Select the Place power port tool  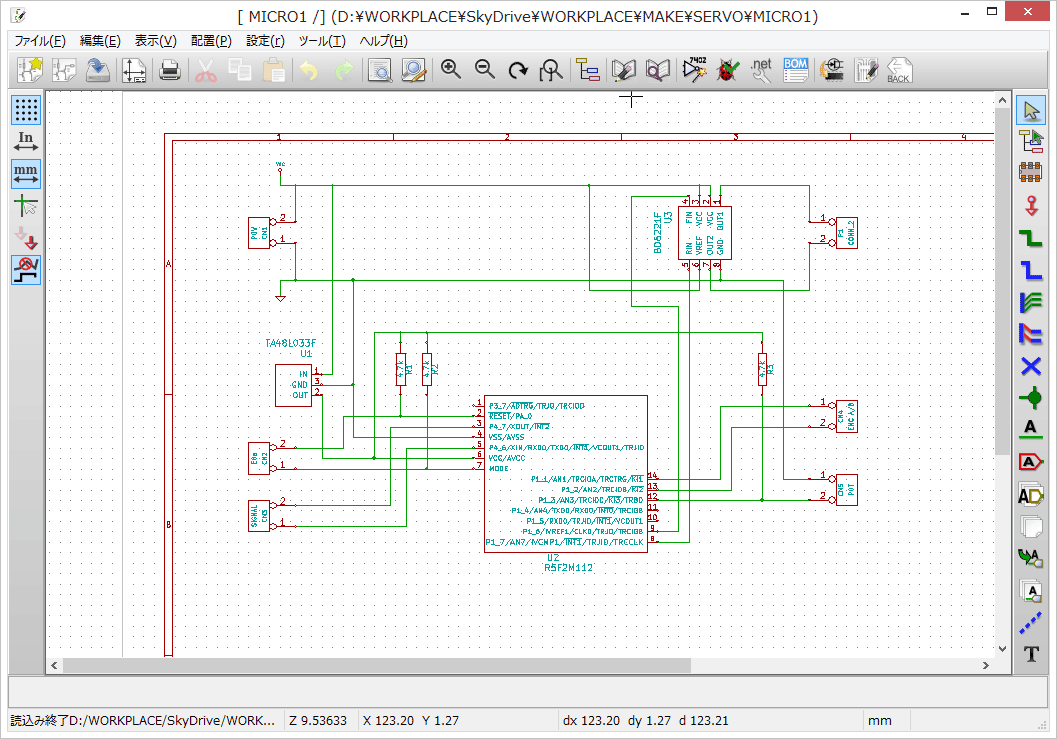pyautogui.click(x=1031, y=206)
